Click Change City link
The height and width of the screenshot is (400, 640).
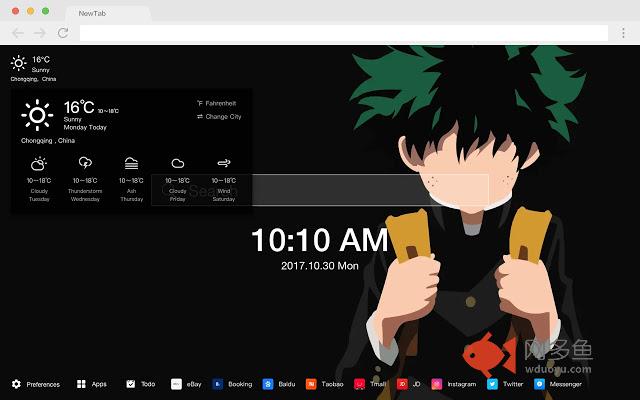click(x=219, y=117)
